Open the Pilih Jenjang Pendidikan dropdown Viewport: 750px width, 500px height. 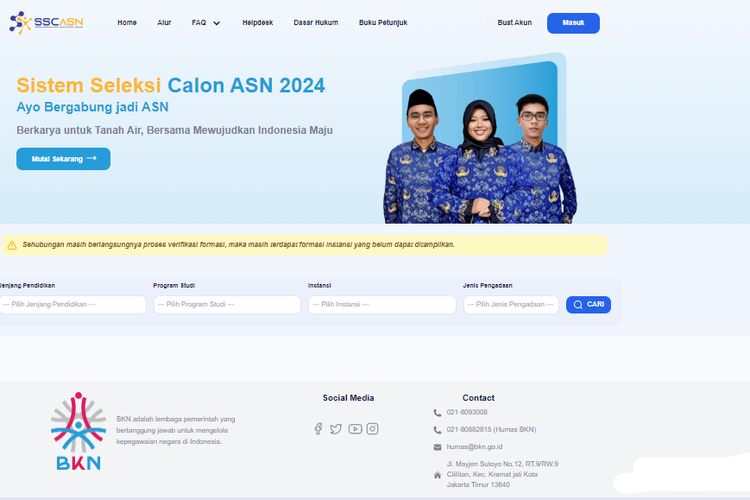coord(72,304)
